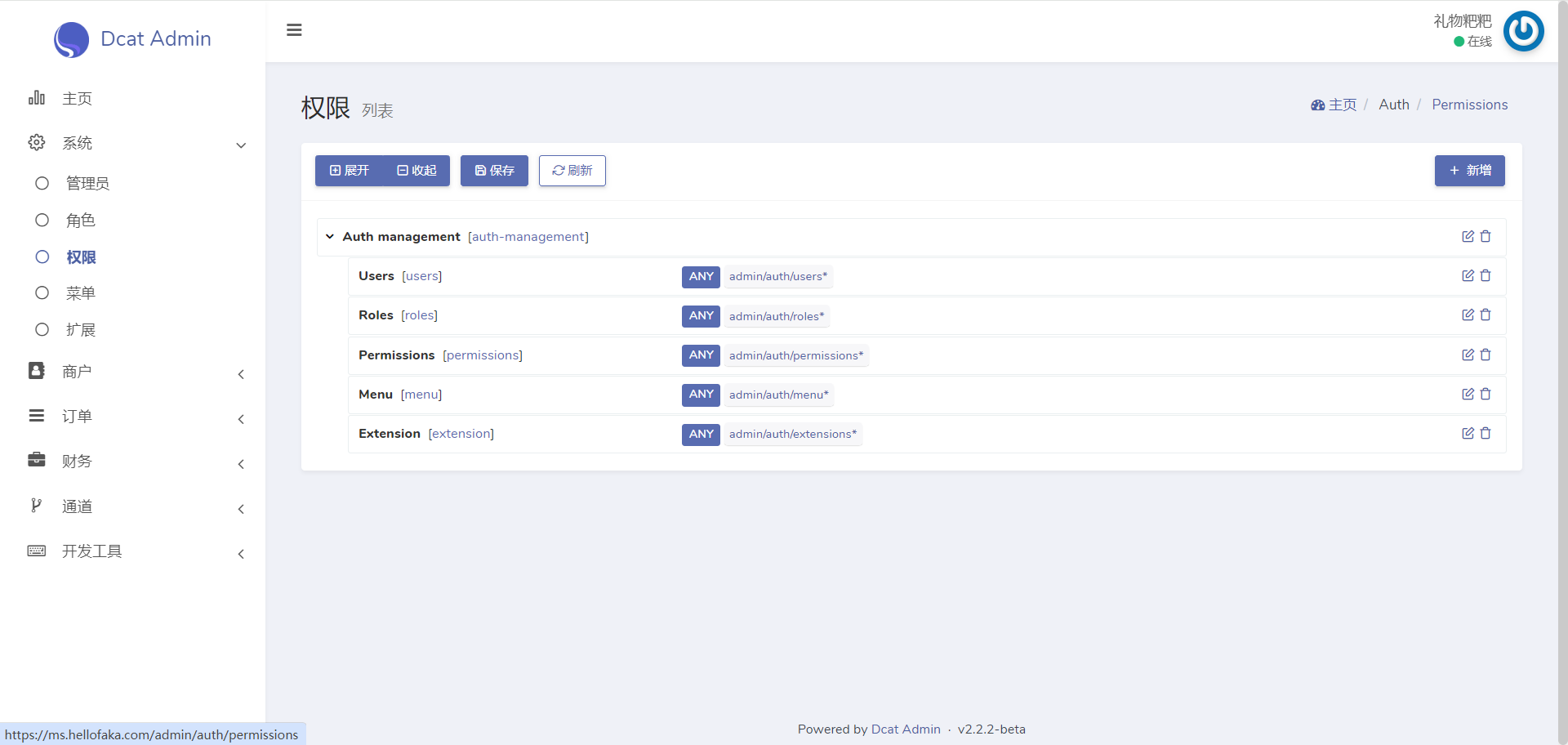1568x745 pixels.
Task: Click the 展开 expand-all button
Action: [349, 171]
